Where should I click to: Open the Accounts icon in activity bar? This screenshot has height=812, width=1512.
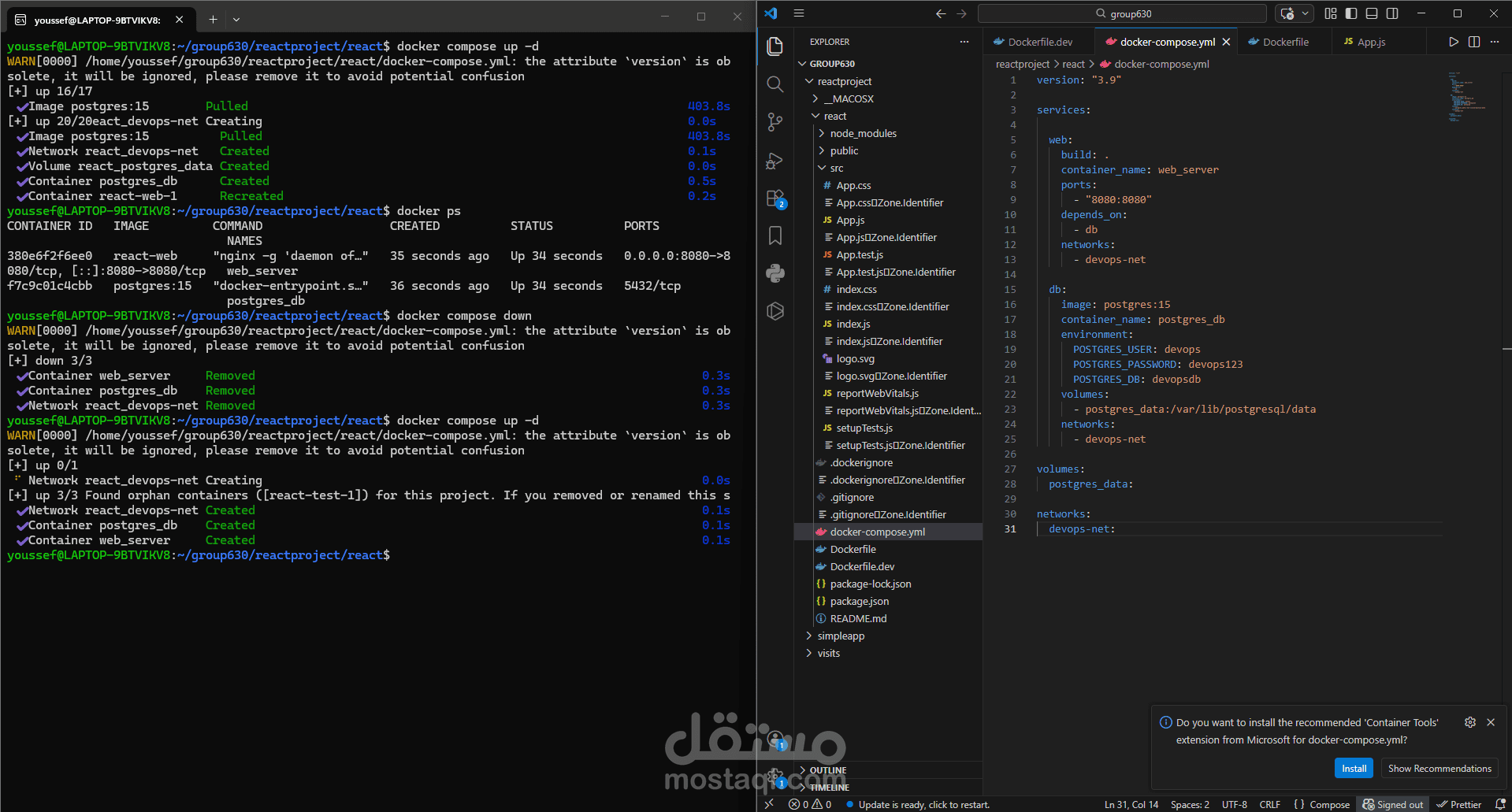coord(775,739)
